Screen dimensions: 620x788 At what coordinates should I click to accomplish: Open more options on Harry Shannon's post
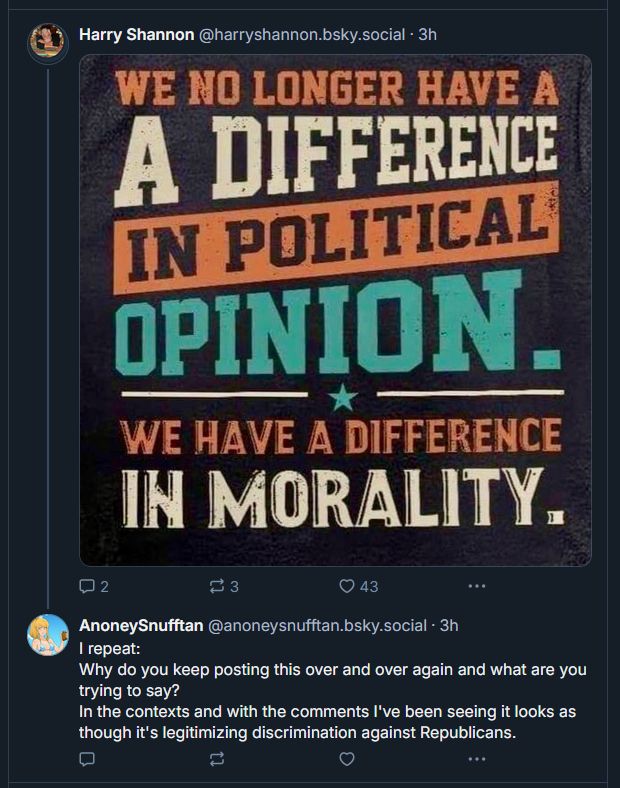tap(477, 586)
